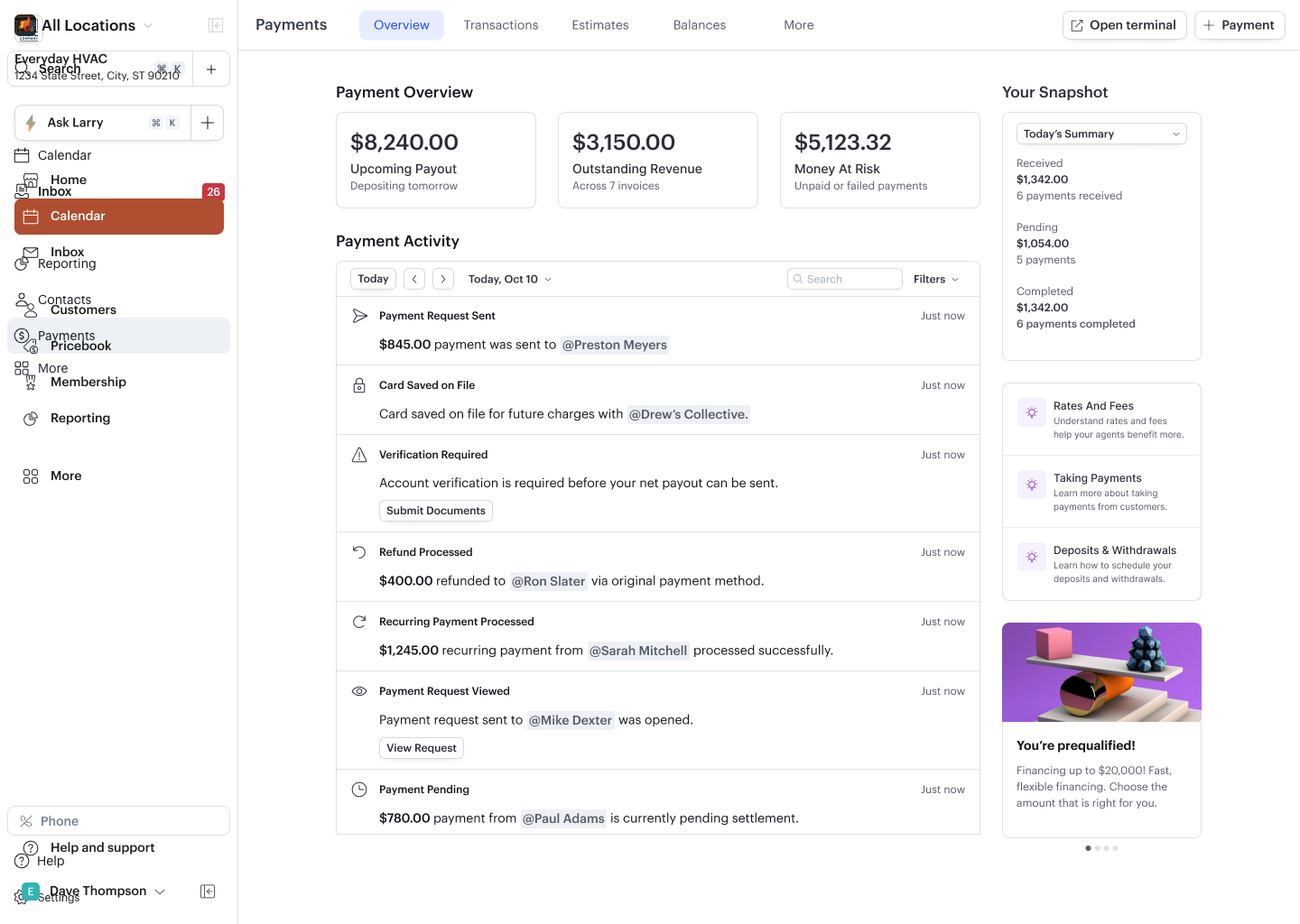Click the Payment Activity search field
Image resolution: width=1300 pixels, height=924 pixels.
point(845,279)
